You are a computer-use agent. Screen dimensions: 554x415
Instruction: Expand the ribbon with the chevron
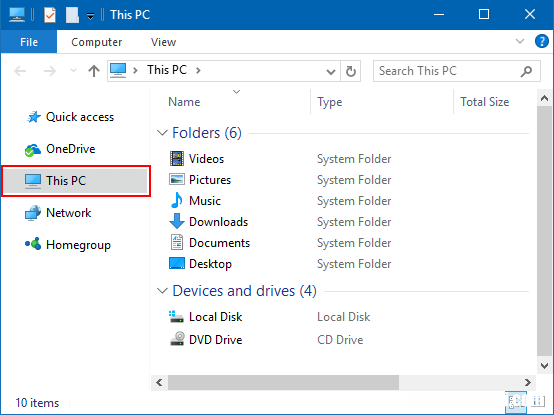point(520,41)
